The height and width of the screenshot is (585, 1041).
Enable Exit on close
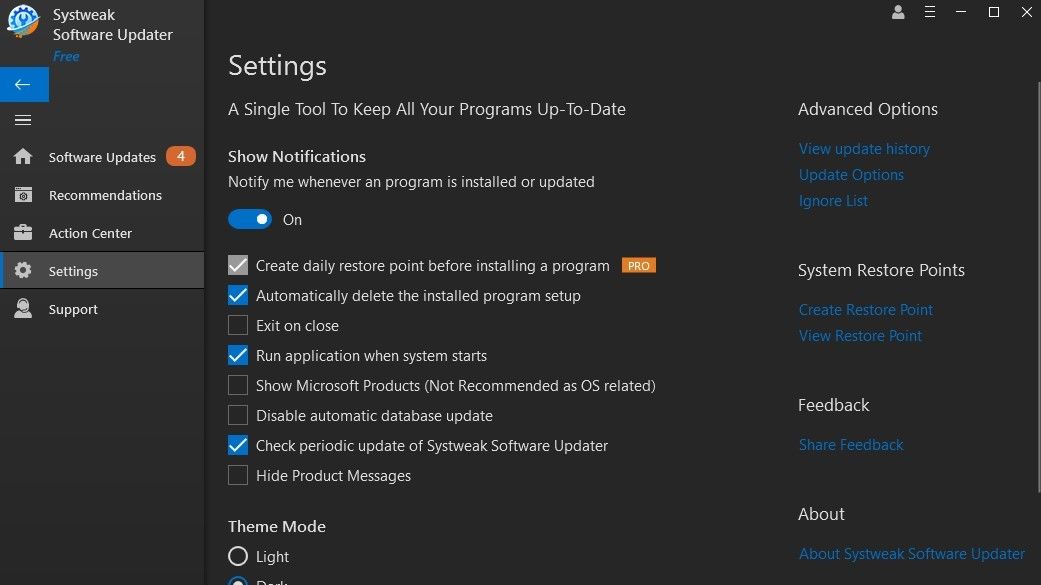[x=238, y=325]
